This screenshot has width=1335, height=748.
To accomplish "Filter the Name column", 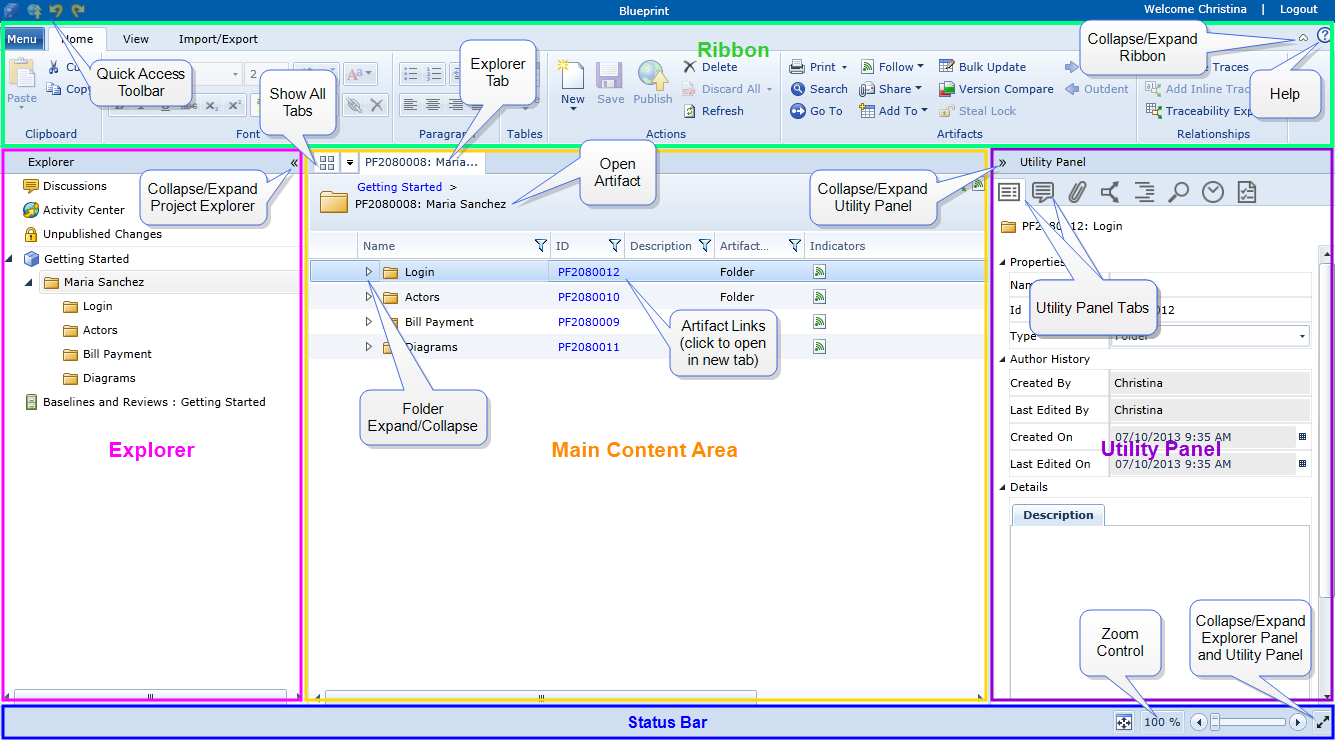I will pyautogui.click(x=540, y=246).
